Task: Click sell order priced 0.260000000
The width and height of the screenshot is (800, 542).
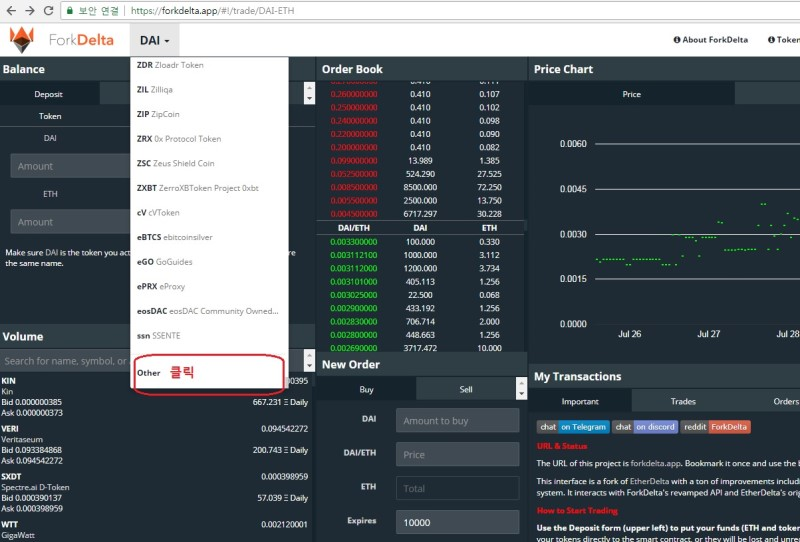Action: [x=420, y=94]
